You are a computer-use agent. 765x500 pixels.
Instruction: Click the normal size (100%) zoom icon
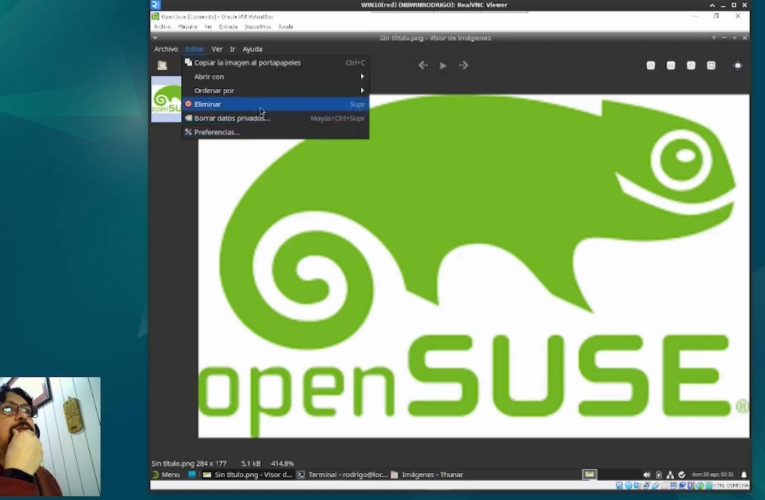point(691,65)
